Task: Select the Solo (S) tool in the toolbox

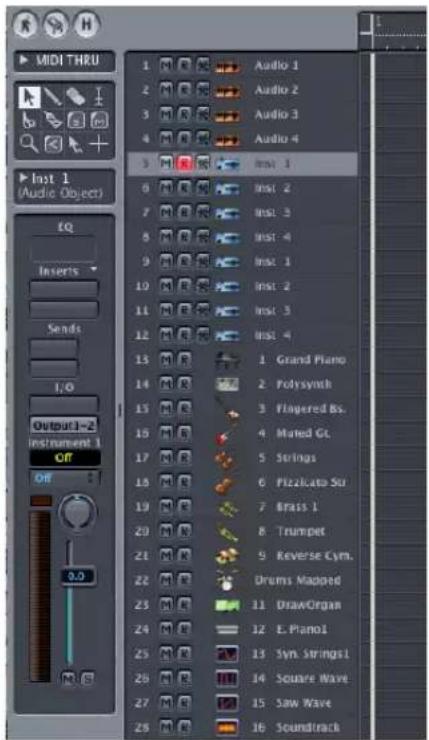Action: pos(76,120)
